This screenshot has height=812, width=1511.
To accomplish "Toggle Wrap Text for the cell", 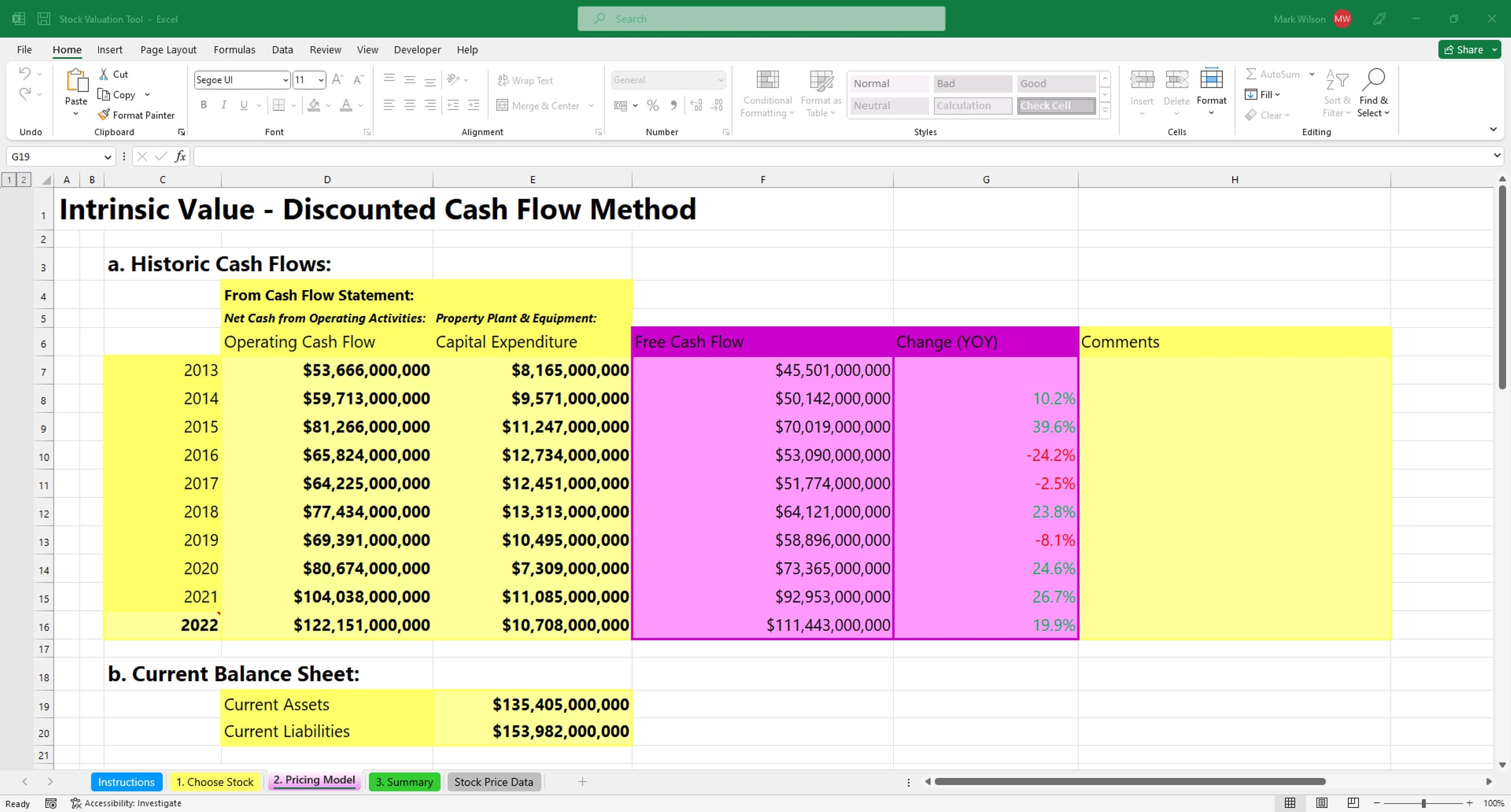I will (x=525, y=80).
